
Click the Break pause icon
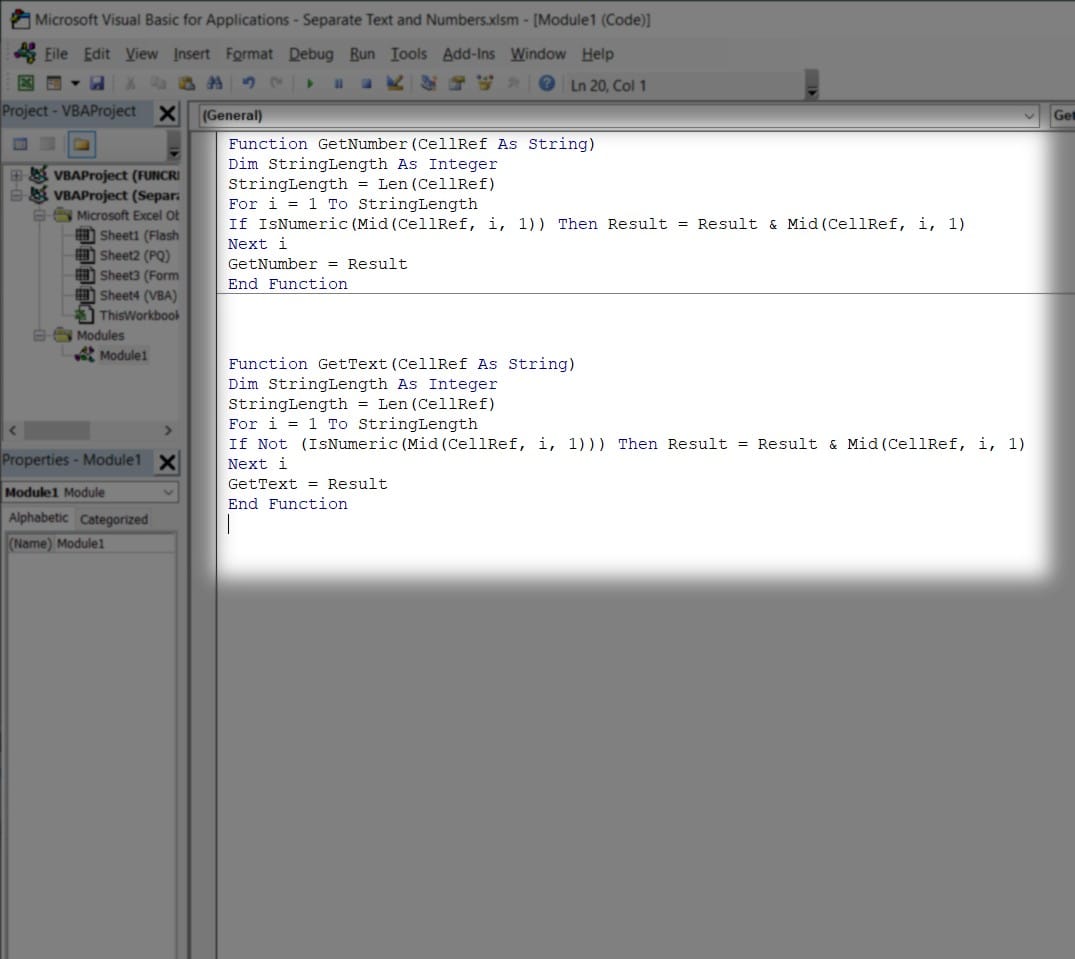coord(338,84)
